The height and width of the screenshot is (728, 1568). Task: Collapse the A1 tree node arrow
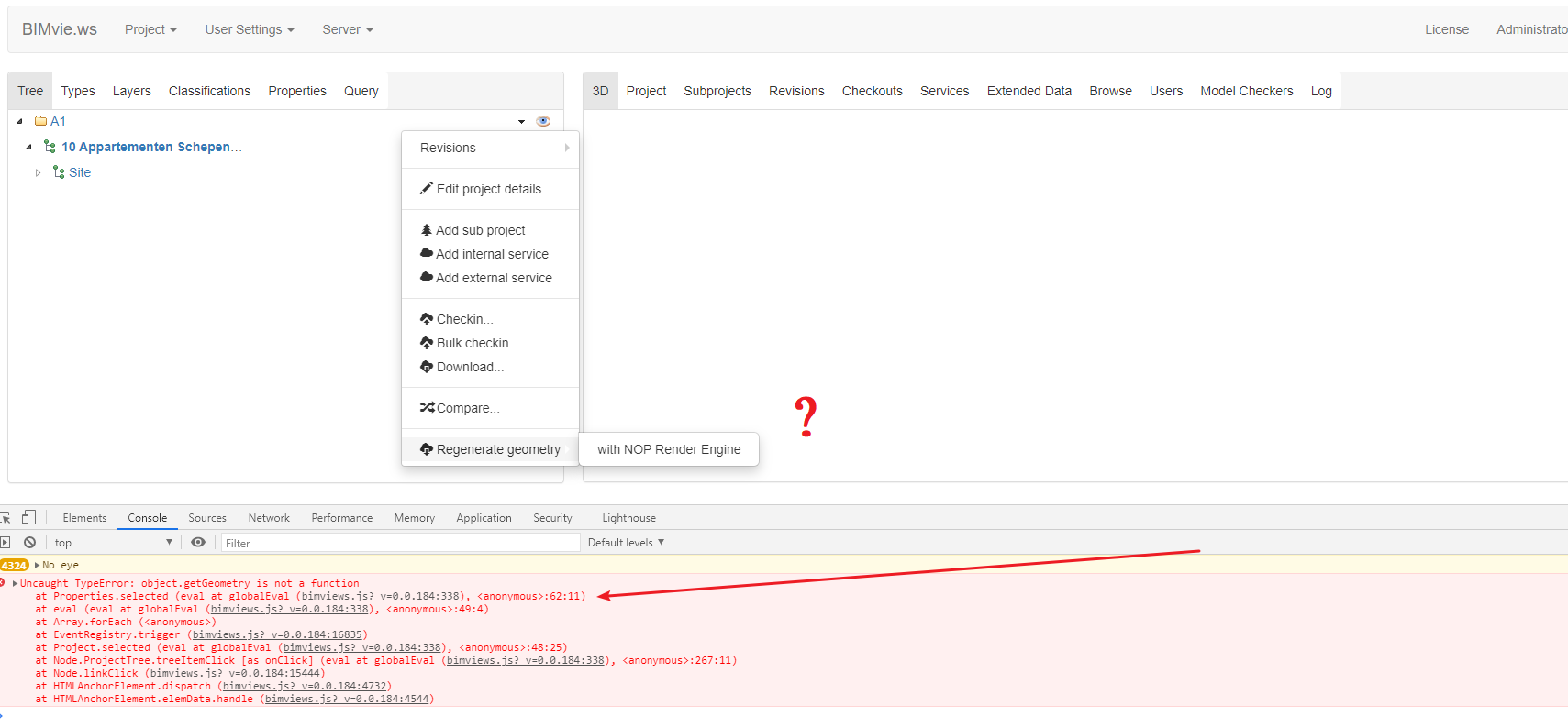pos(19,121)
